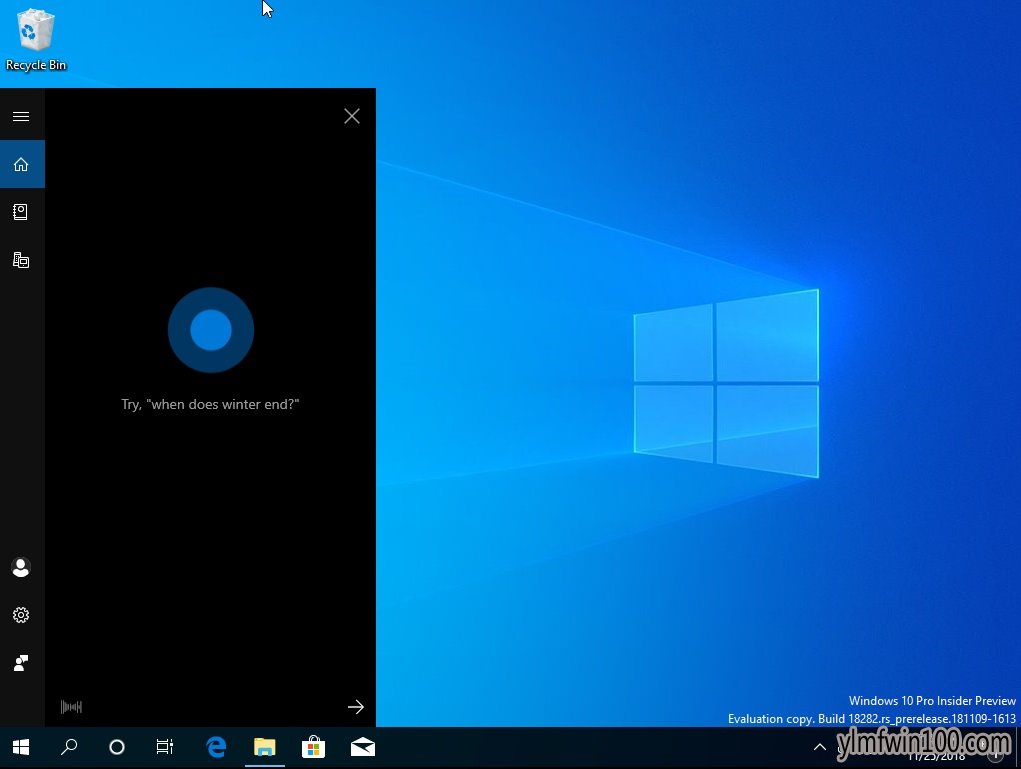Open the Cortana Devices icon

pos(21,260)
